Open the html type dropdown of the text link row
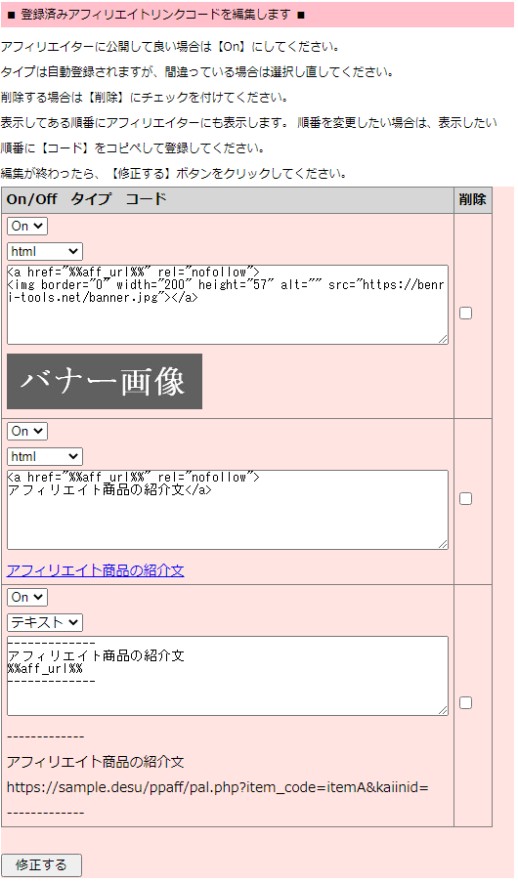518x882 pixels. [44, 457]
